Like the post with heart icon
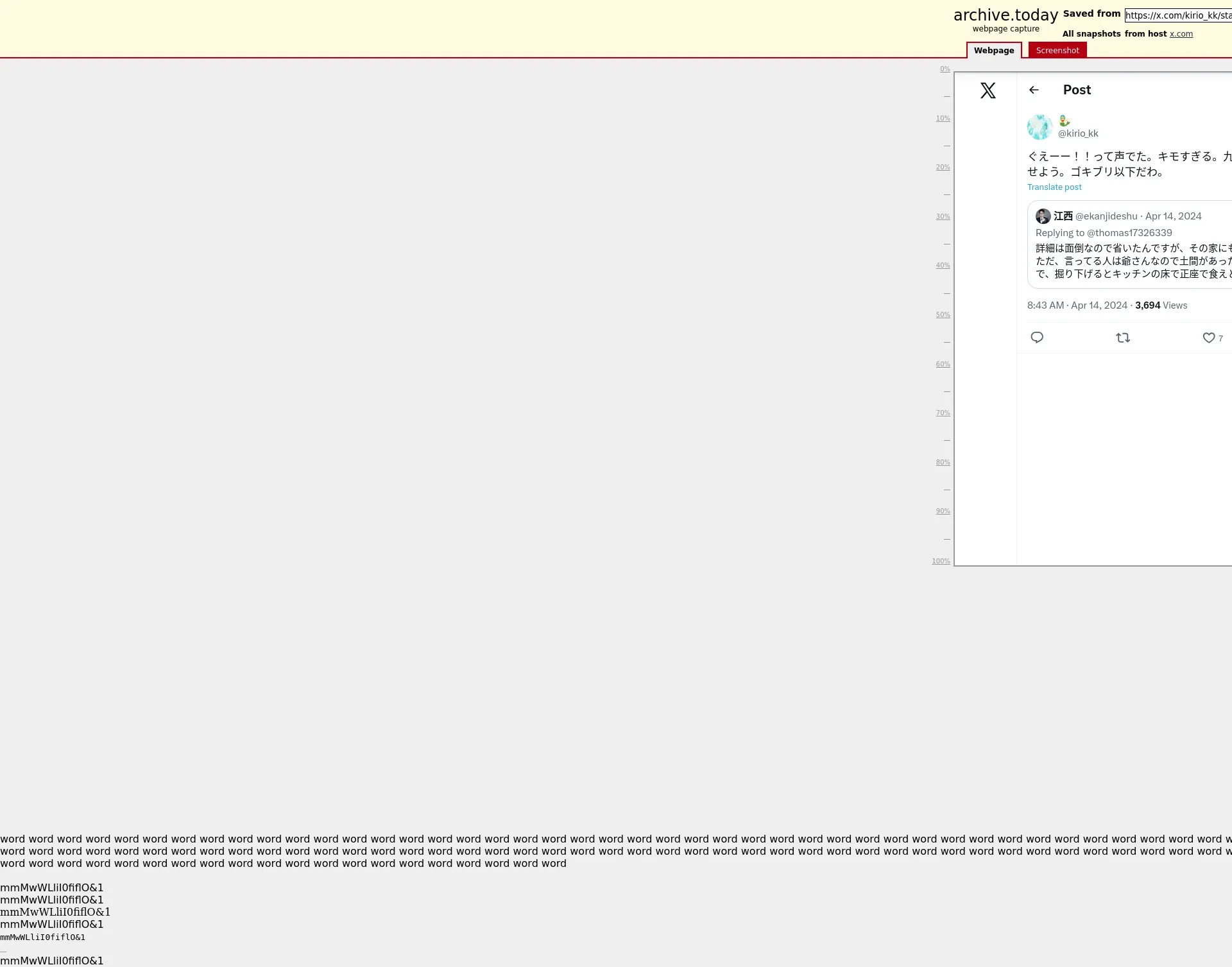 click(1208, 338)
